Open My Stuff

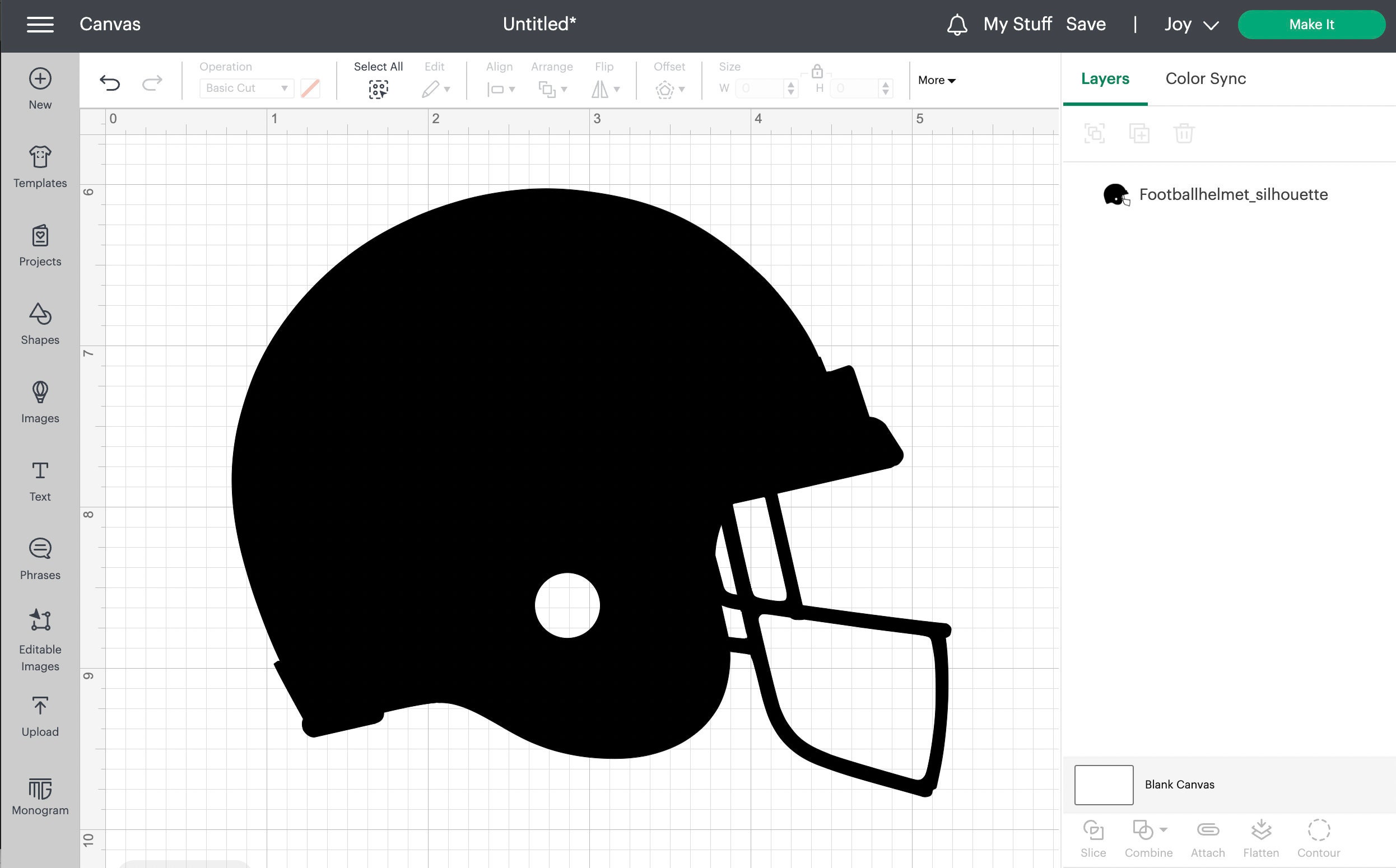[1017, 24]
